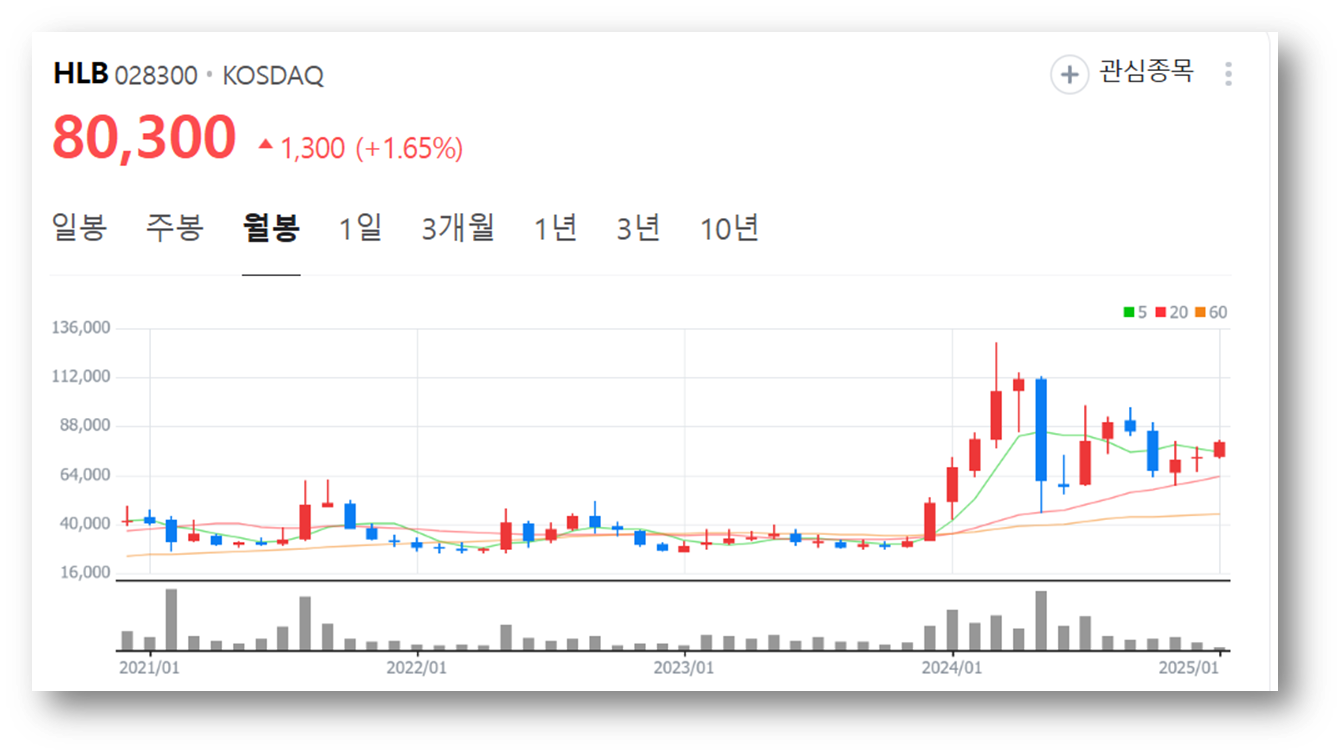Click the tallest volume bar near 2021/01
Viewport: 1343px width, 756px height.
[x=171, y=620]
